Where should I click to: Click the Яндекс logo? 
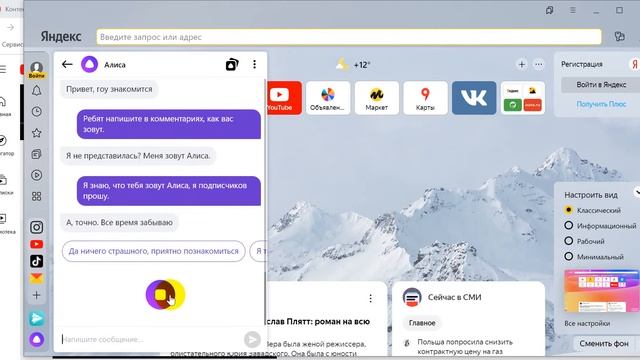pos(61,36)
